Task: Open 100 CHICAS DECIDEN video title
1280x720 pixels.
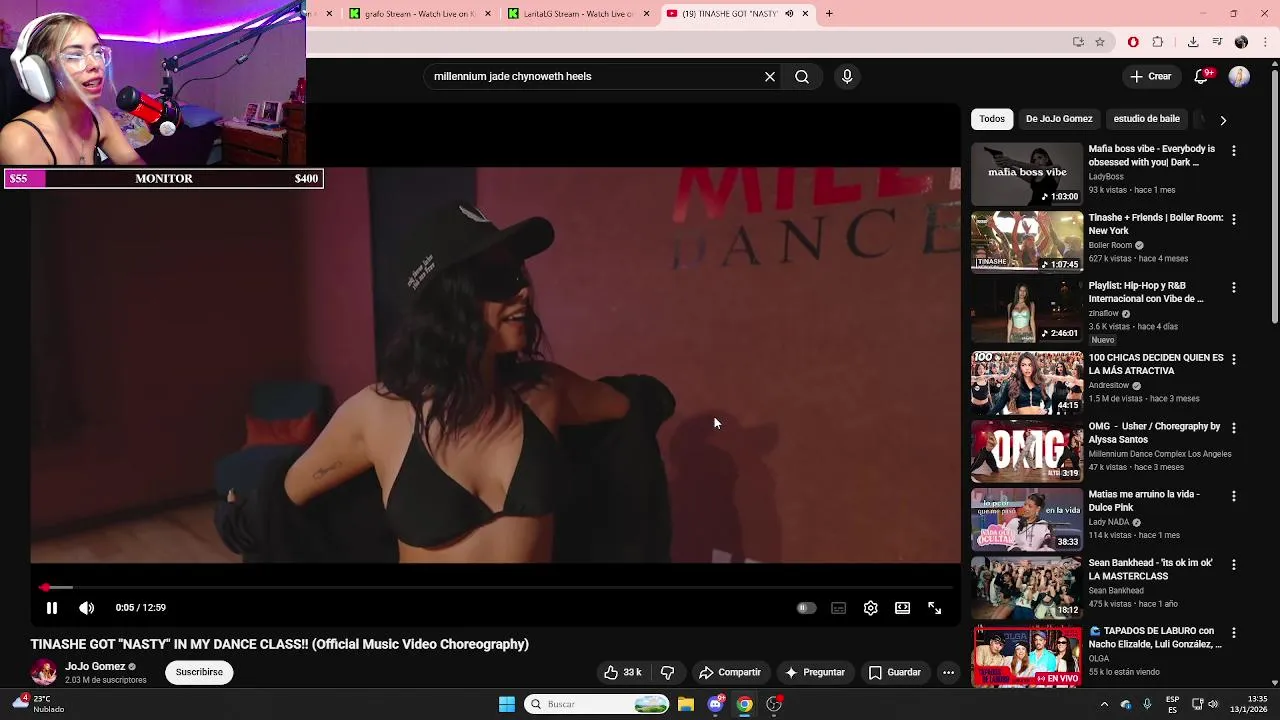Action: pos(1155,364)
